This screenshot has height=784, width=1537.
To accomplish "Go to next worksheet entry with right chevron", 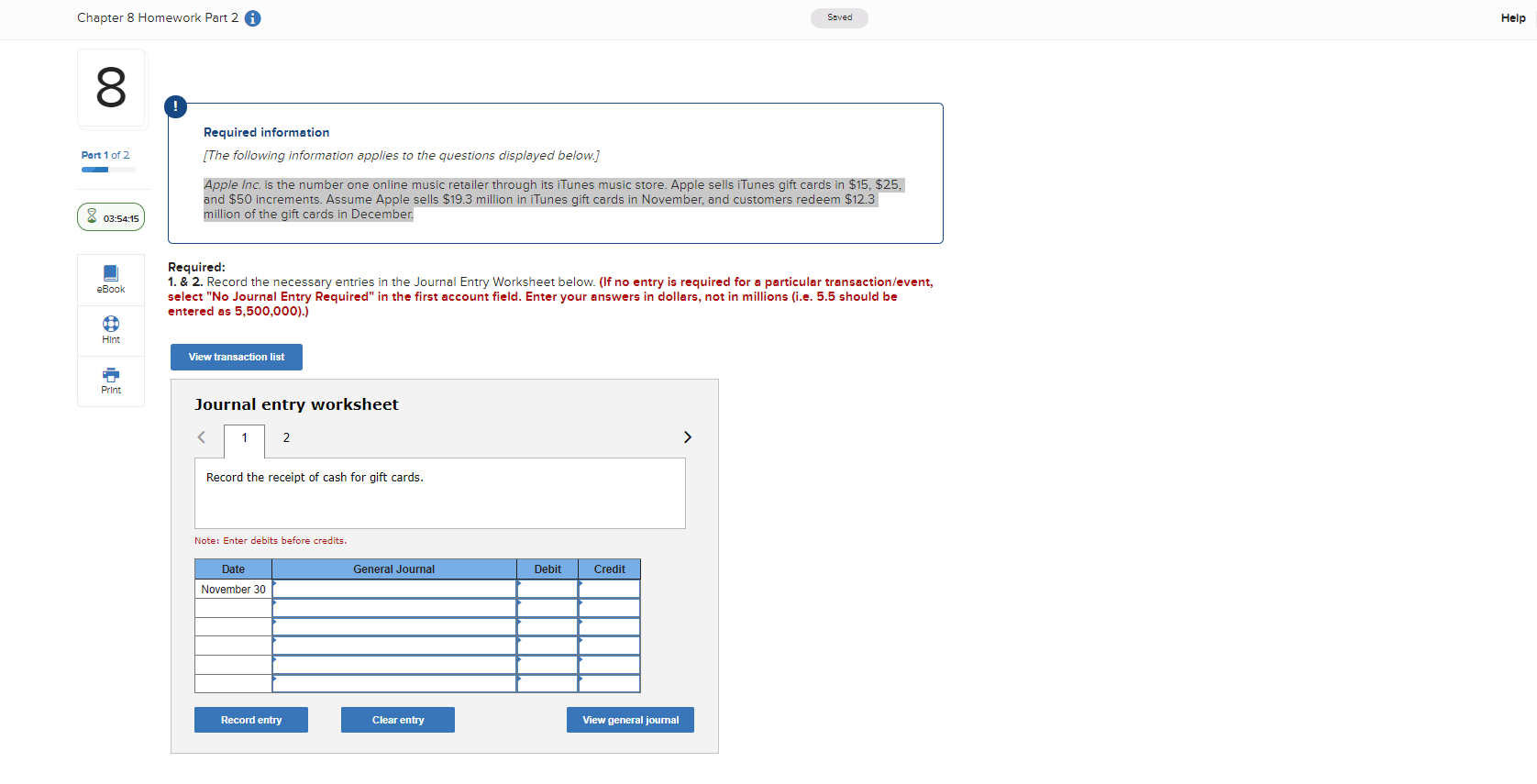I will click(x=688, y=437).
